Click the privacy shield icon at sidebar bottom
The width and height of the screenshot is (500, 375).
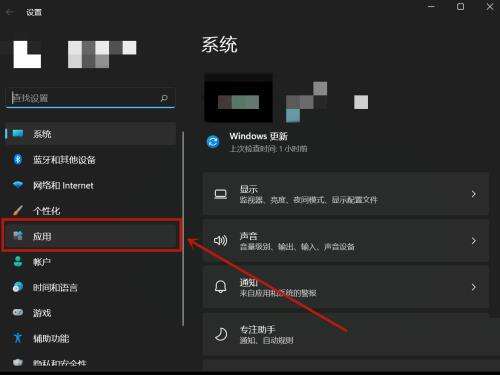(x=18, y=363)
